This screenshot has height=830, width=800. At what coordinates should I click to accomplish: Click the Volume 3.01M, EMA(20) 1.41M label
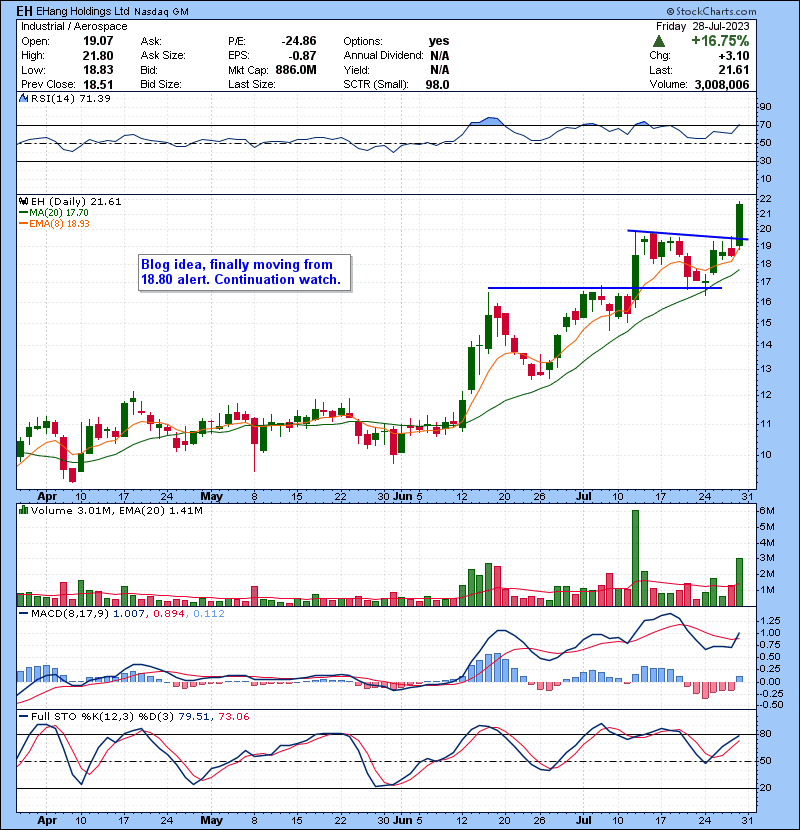click(116, 510)
